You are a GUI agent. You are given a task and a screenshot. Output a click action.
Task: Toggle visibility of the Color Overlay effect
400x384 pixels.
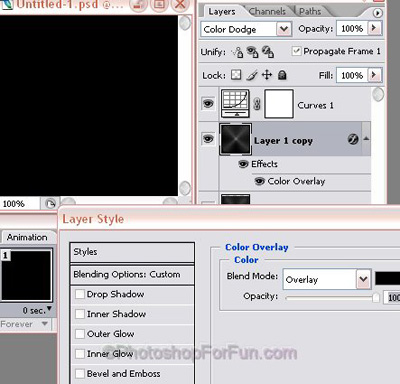(259, 181)
